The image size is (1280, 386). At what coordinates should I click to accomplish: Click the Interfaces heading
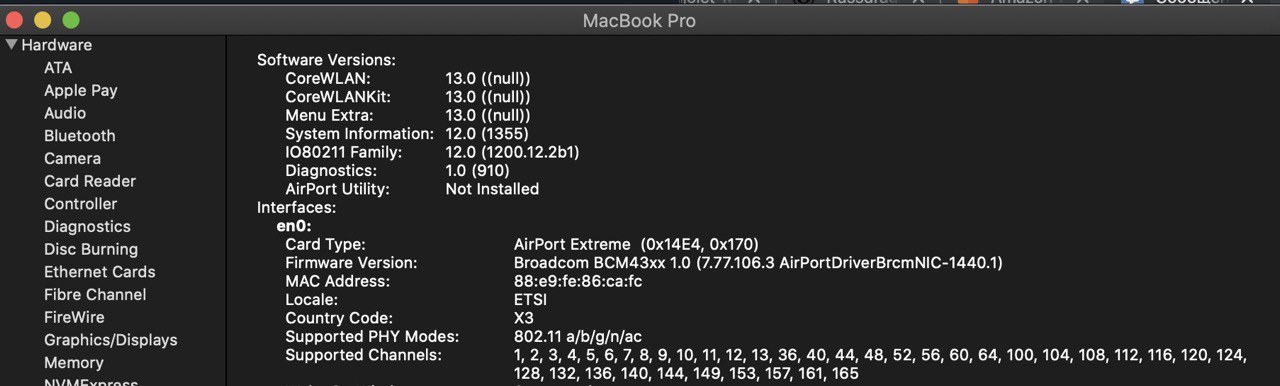(297, 208)
